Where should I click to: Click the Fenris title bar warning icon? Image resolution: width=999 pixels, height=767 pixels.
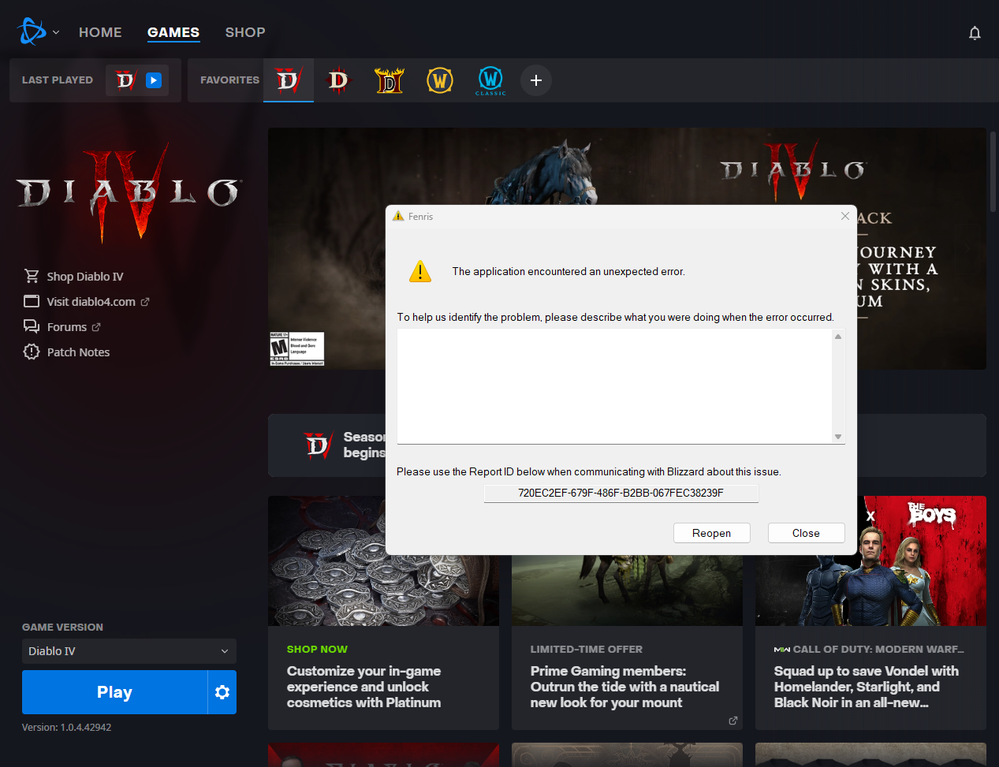pos(398,216)
